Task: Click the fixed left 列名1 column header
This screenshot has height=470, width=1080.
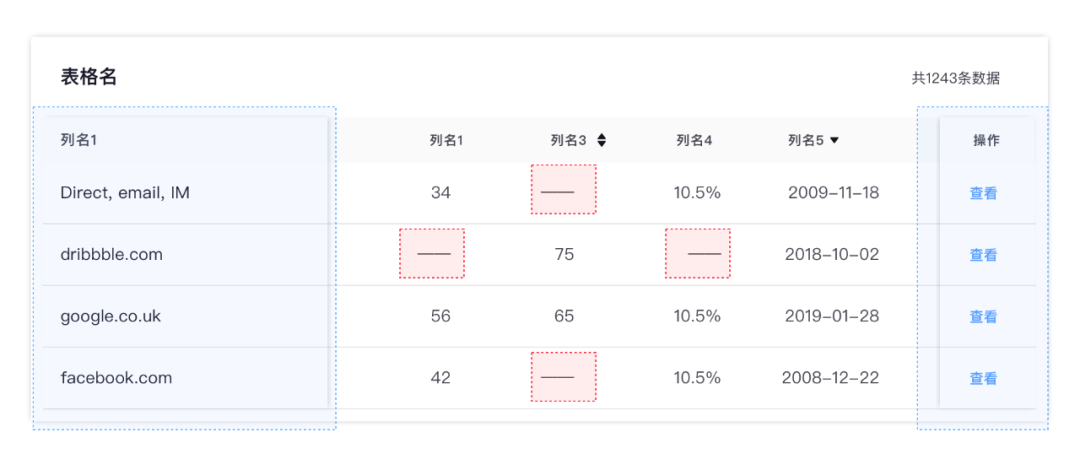Action: pos(78,141)
